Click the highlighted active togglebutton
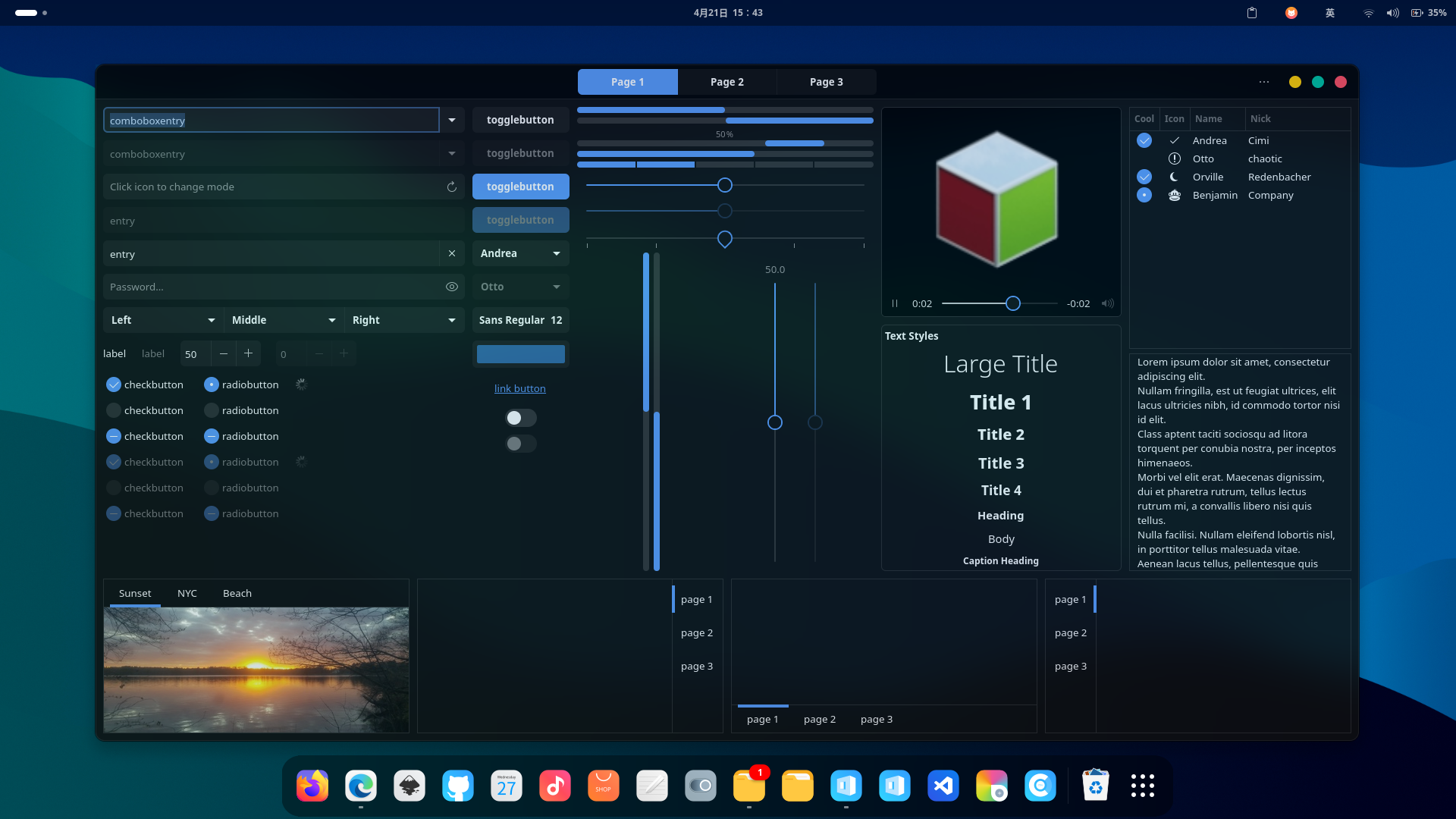The image size is (1456, 819). [x=521, y=187]
